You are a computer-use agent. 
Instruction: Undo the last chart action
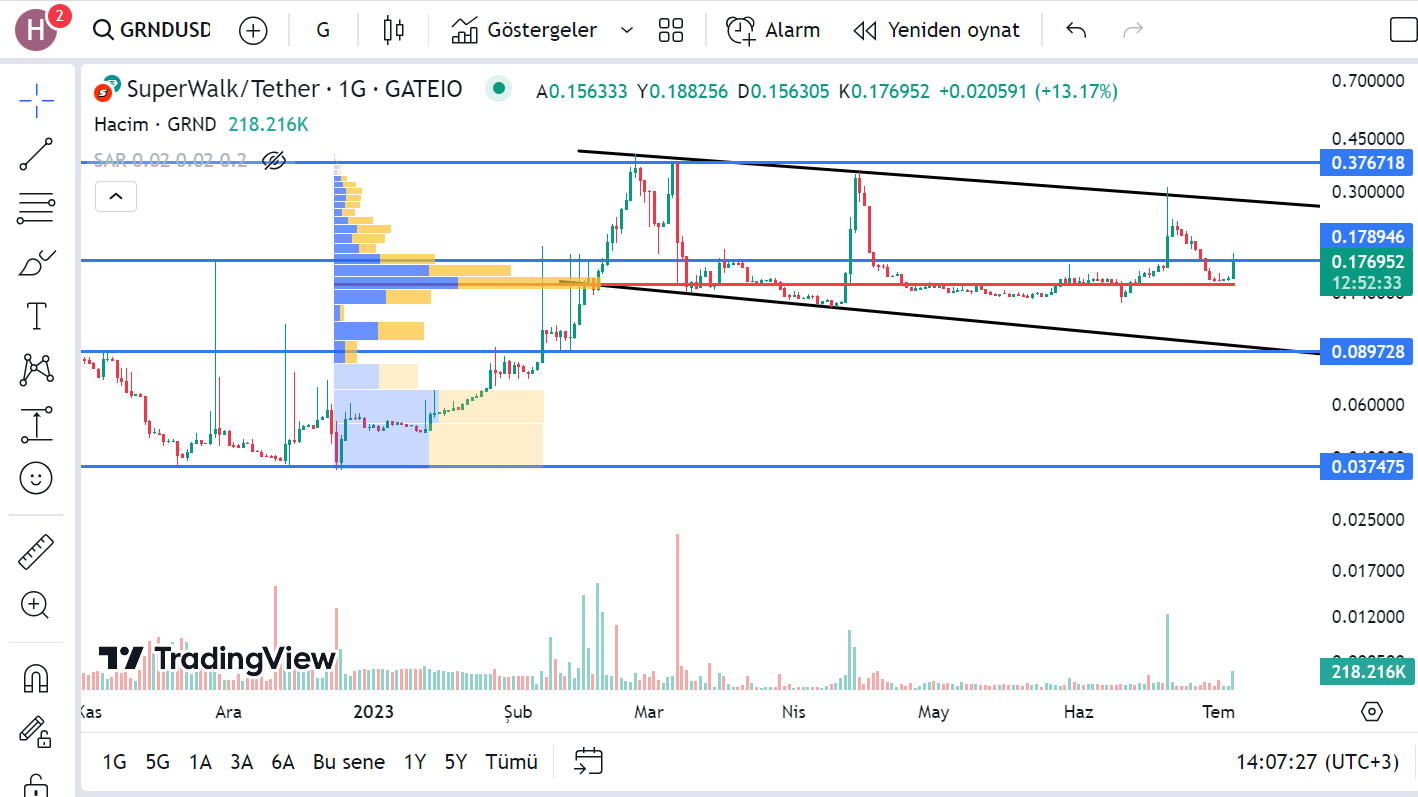pyautogui.click(x=1076, y=30)
